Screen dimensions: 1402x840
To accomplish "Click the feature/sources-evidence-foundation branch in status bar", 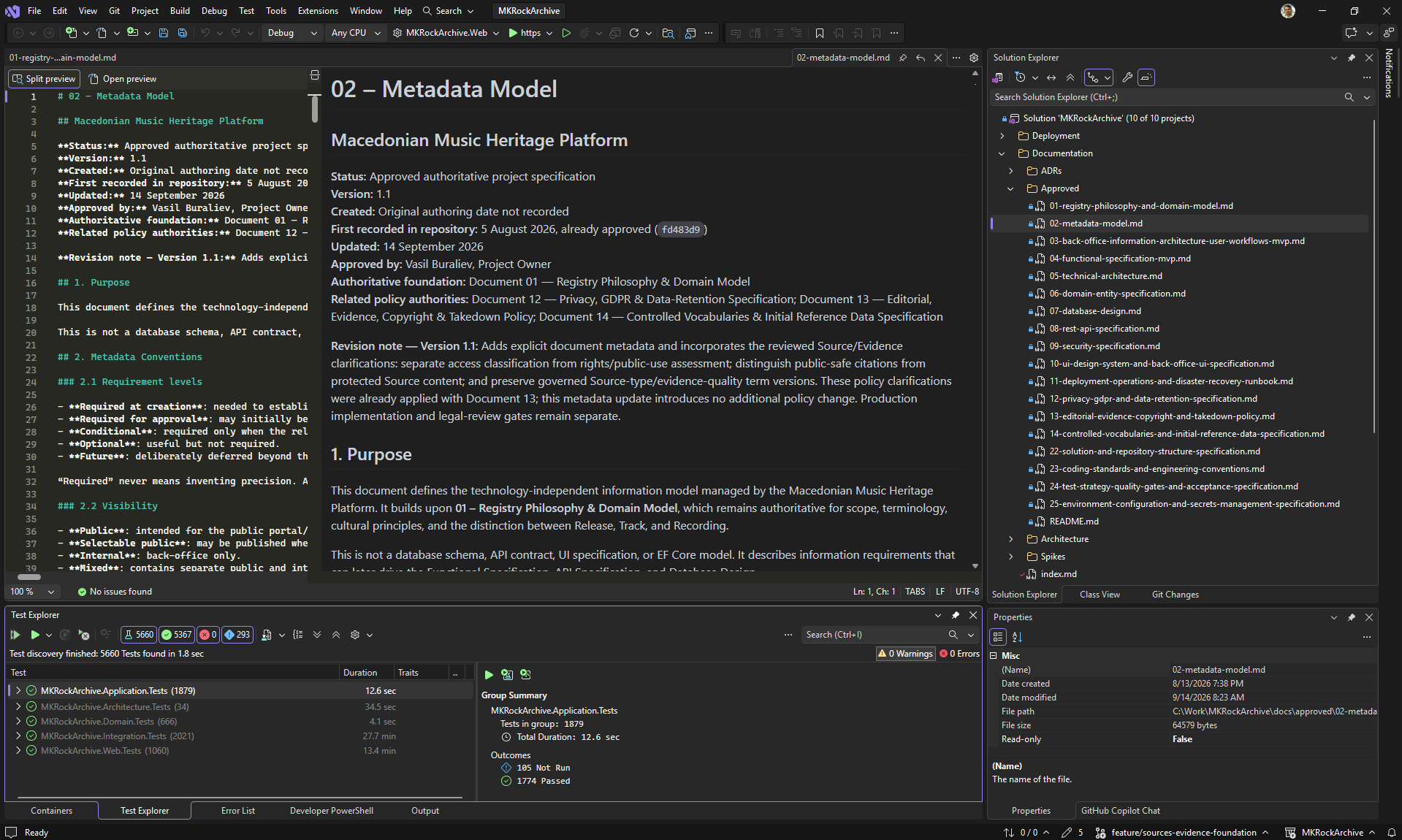I will (1183, 833).
